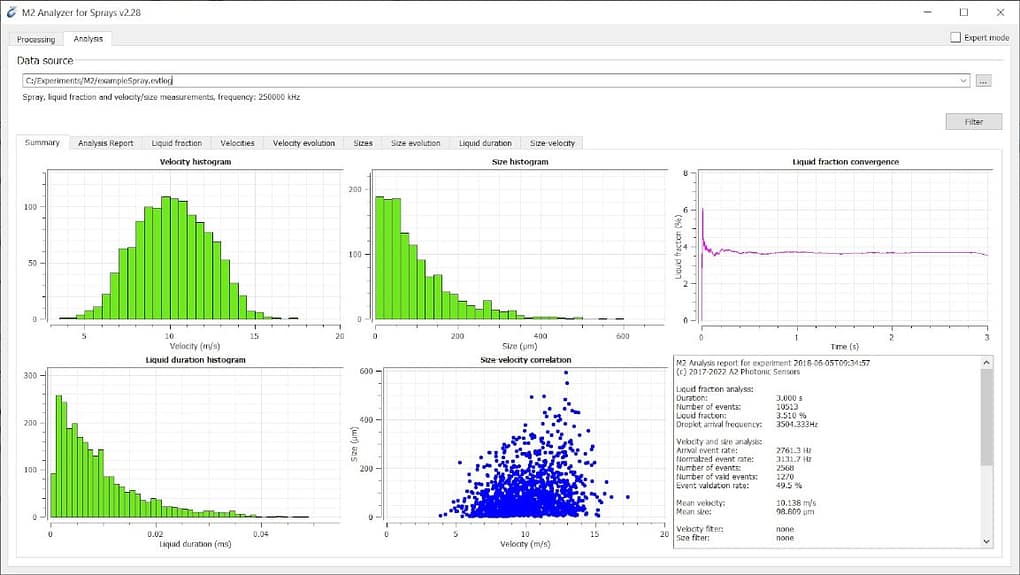Click the 'Droplet arrival frequency:' line

coord(747,424)
